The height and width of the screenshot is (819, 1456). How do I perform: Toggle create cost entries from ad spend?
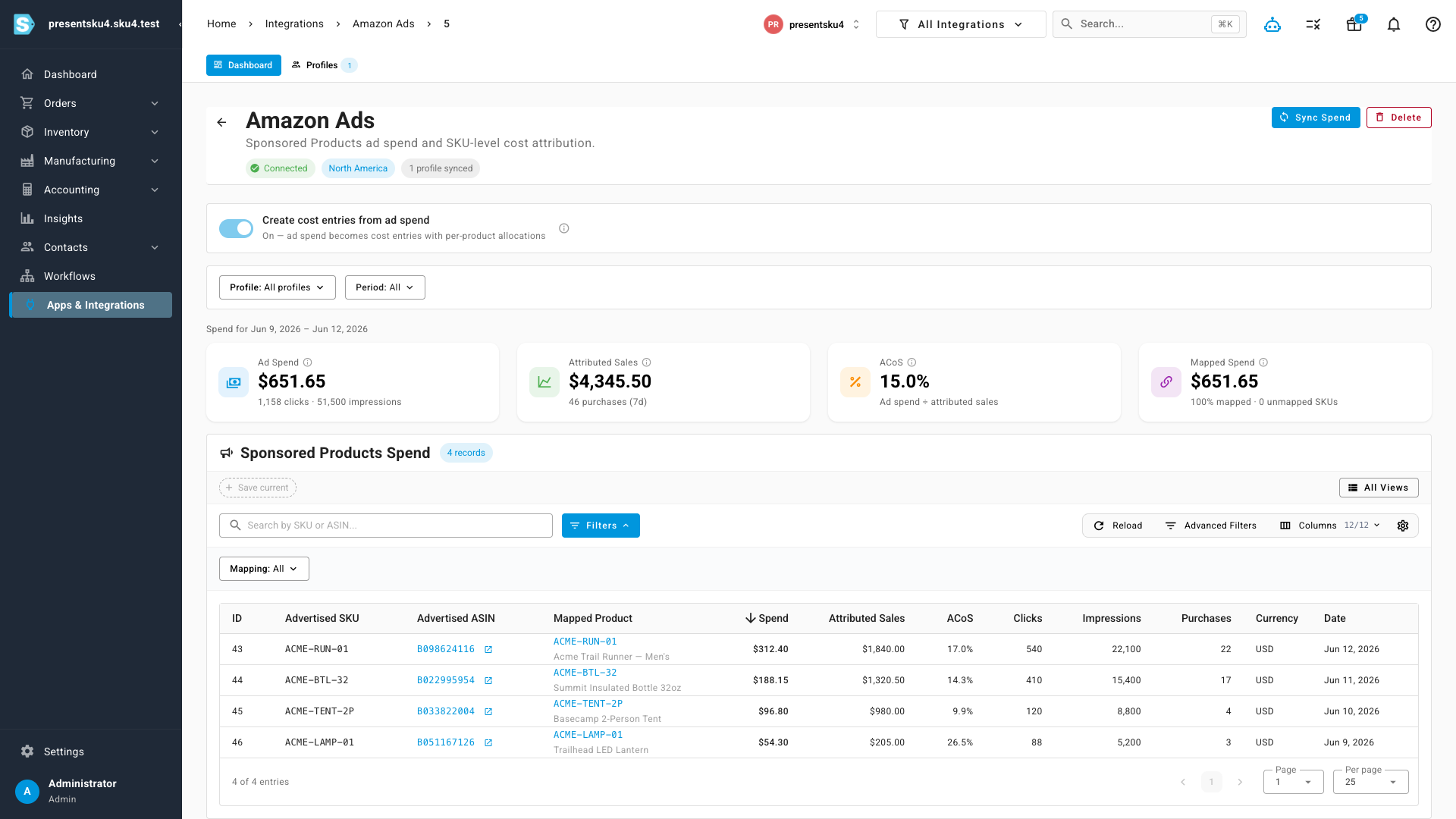[x=236, y=228]
